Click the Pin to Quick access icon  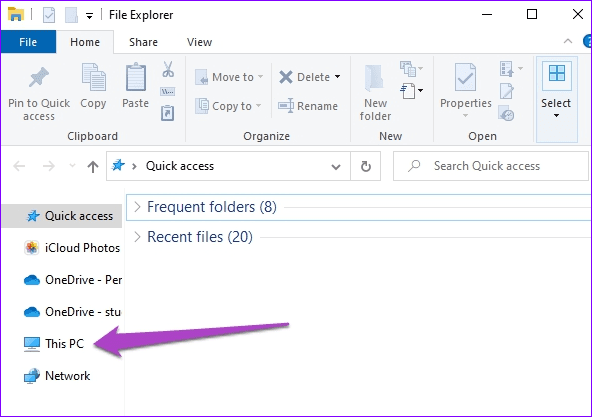(39, 77)
